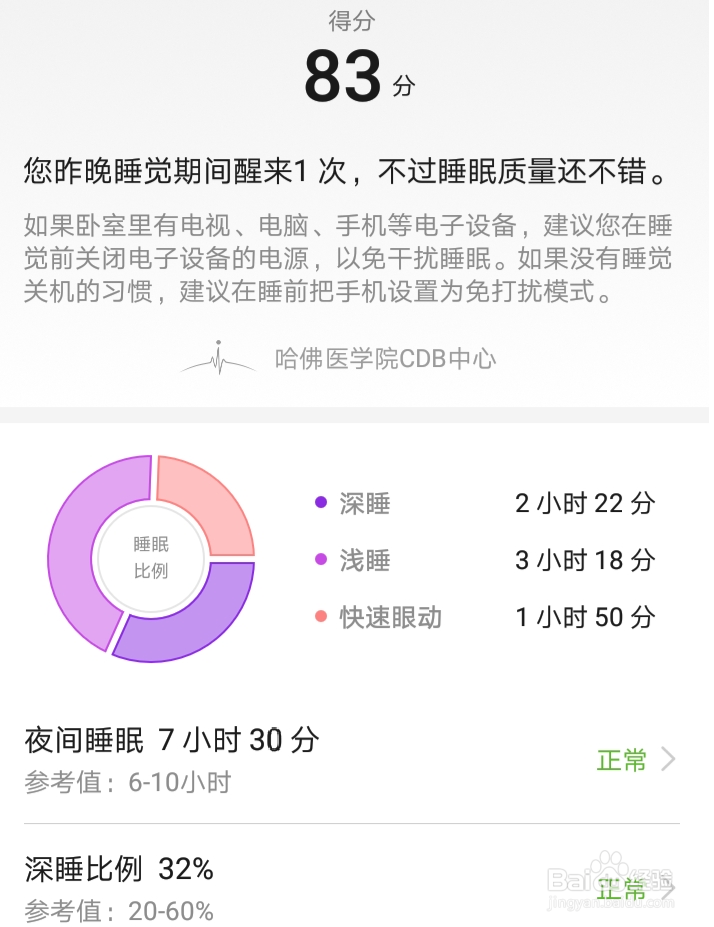Viewport: 714px width, 927px height.
Task: Click the 浅睡 3 小时 18 分 entry
Action: click(x=485, y=560)
